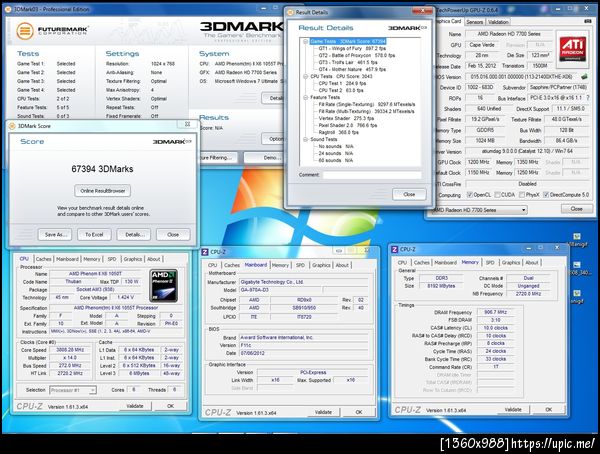
Task: Open CPU tab in the CPU-Z Memory window
Action: [402, 263]
